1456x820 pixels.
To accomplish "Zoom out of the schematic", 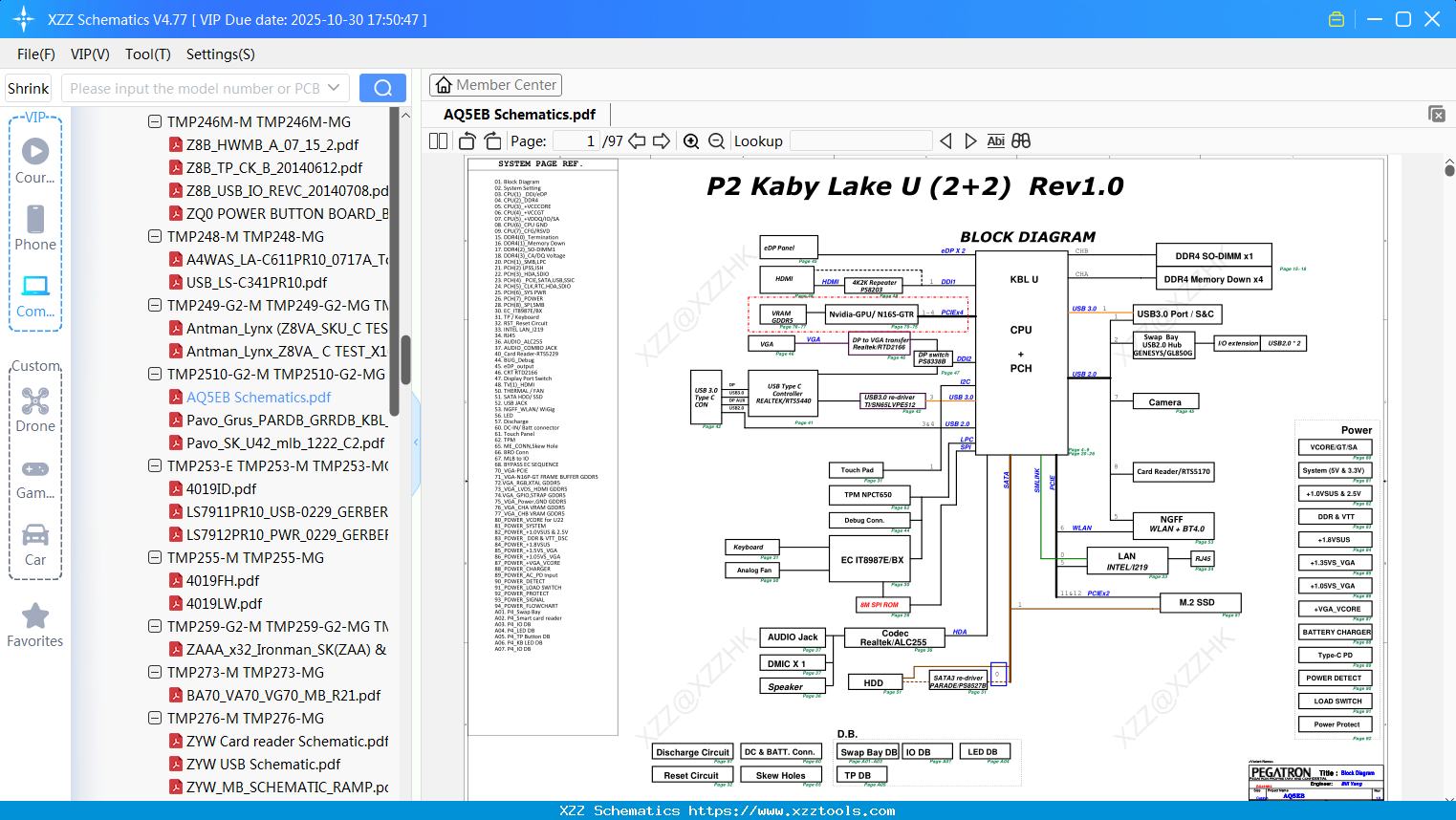I will pyautogui.click(x=716, y=141).
